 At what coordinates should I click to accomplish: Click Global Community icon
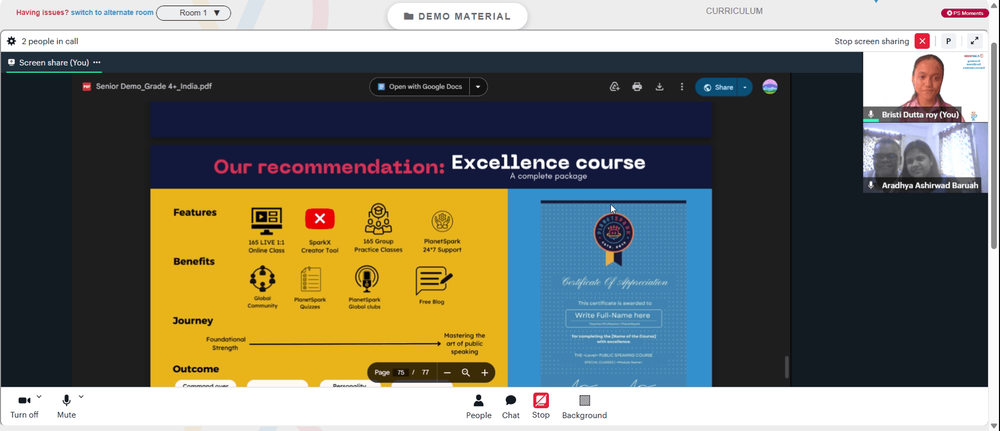262,279
